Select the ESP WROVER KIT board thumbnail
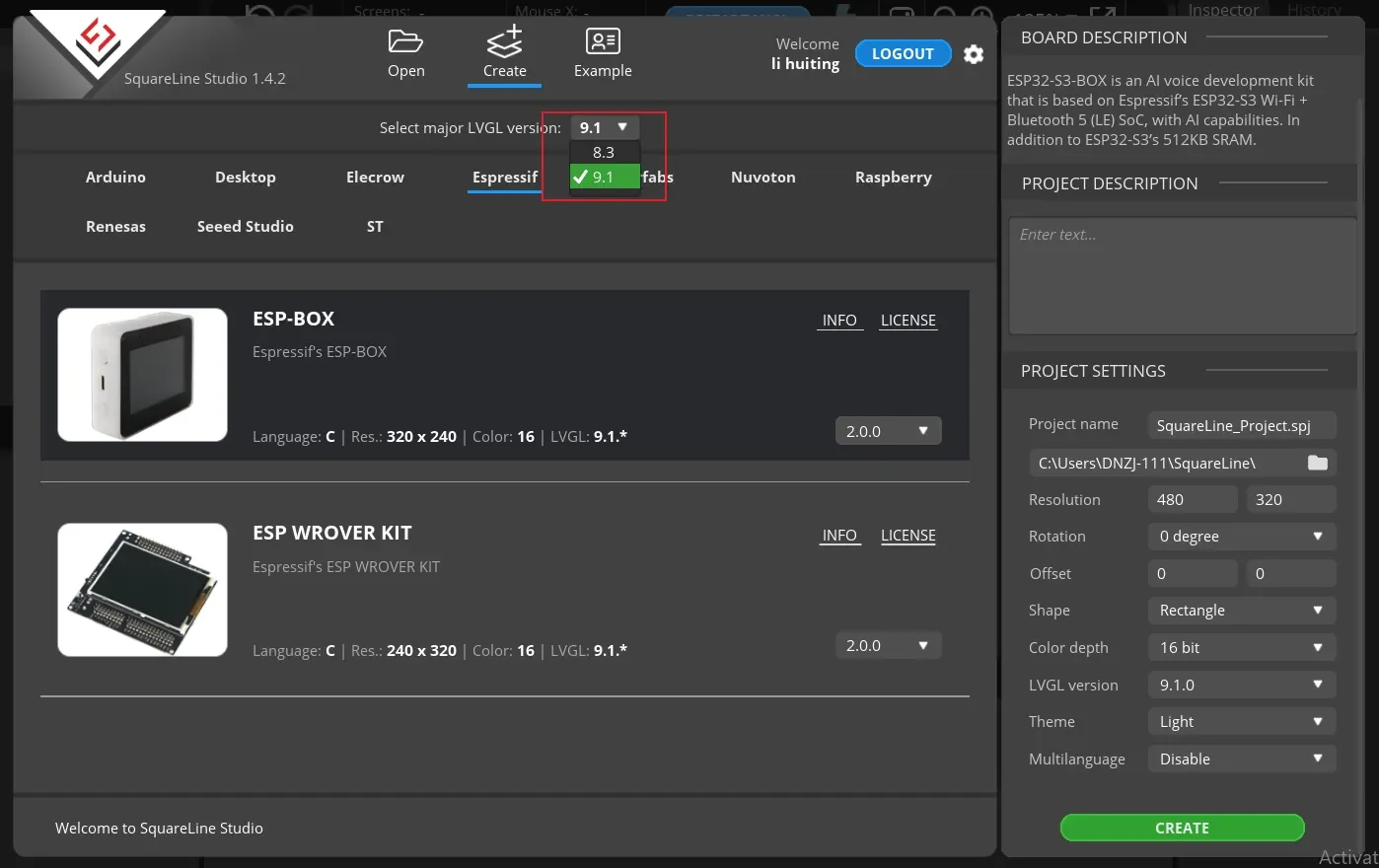 coord(143,590)
